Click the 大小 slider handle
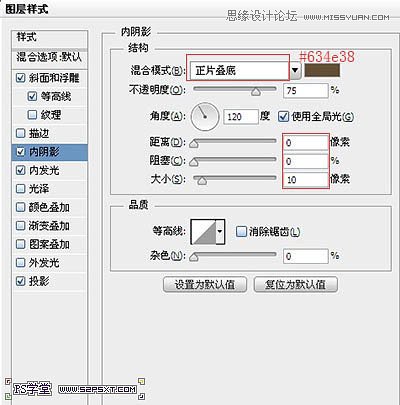 (202, 180)
